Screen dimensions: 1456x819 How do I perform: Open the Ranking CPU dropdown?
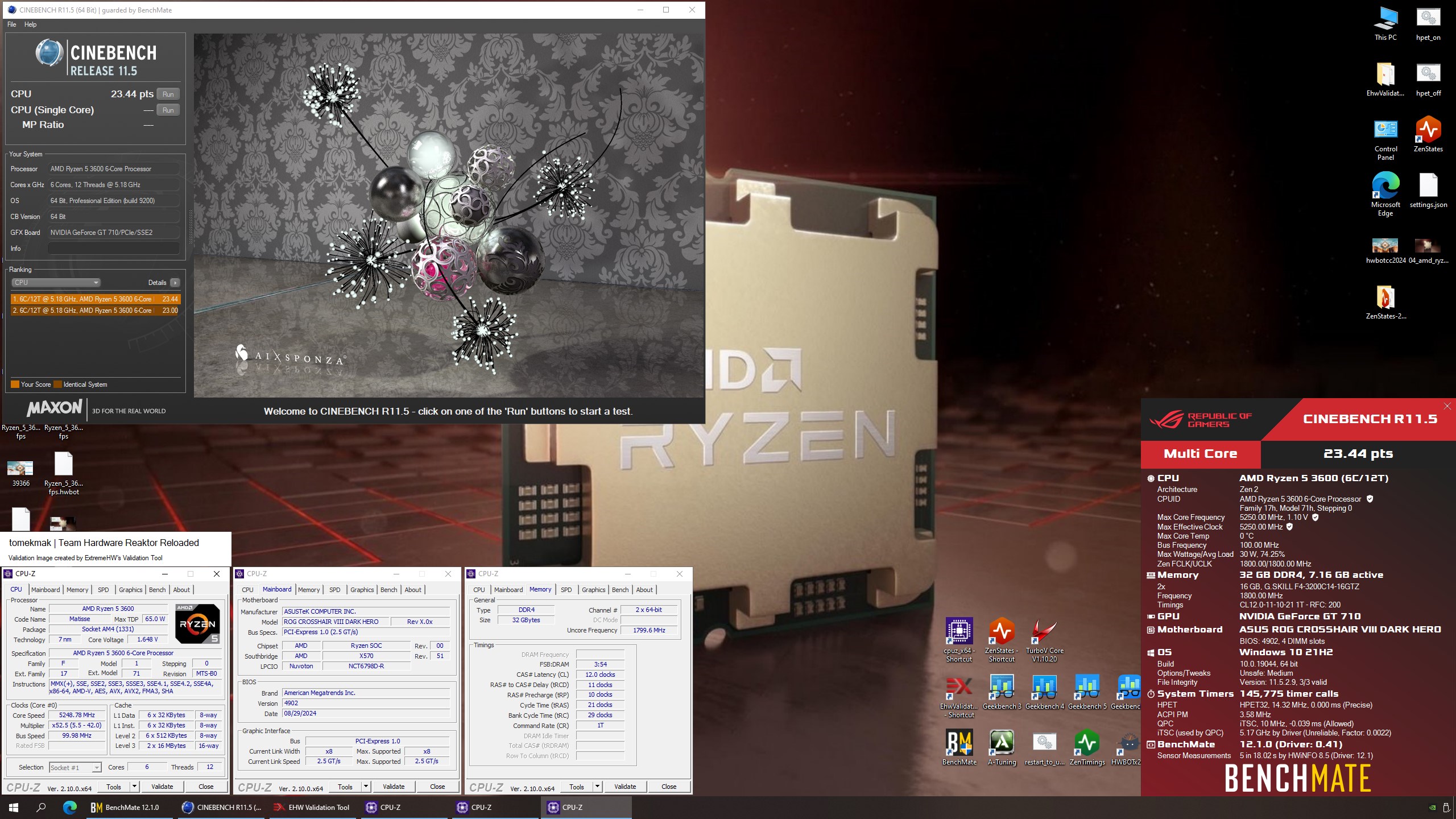pos(56,283)
